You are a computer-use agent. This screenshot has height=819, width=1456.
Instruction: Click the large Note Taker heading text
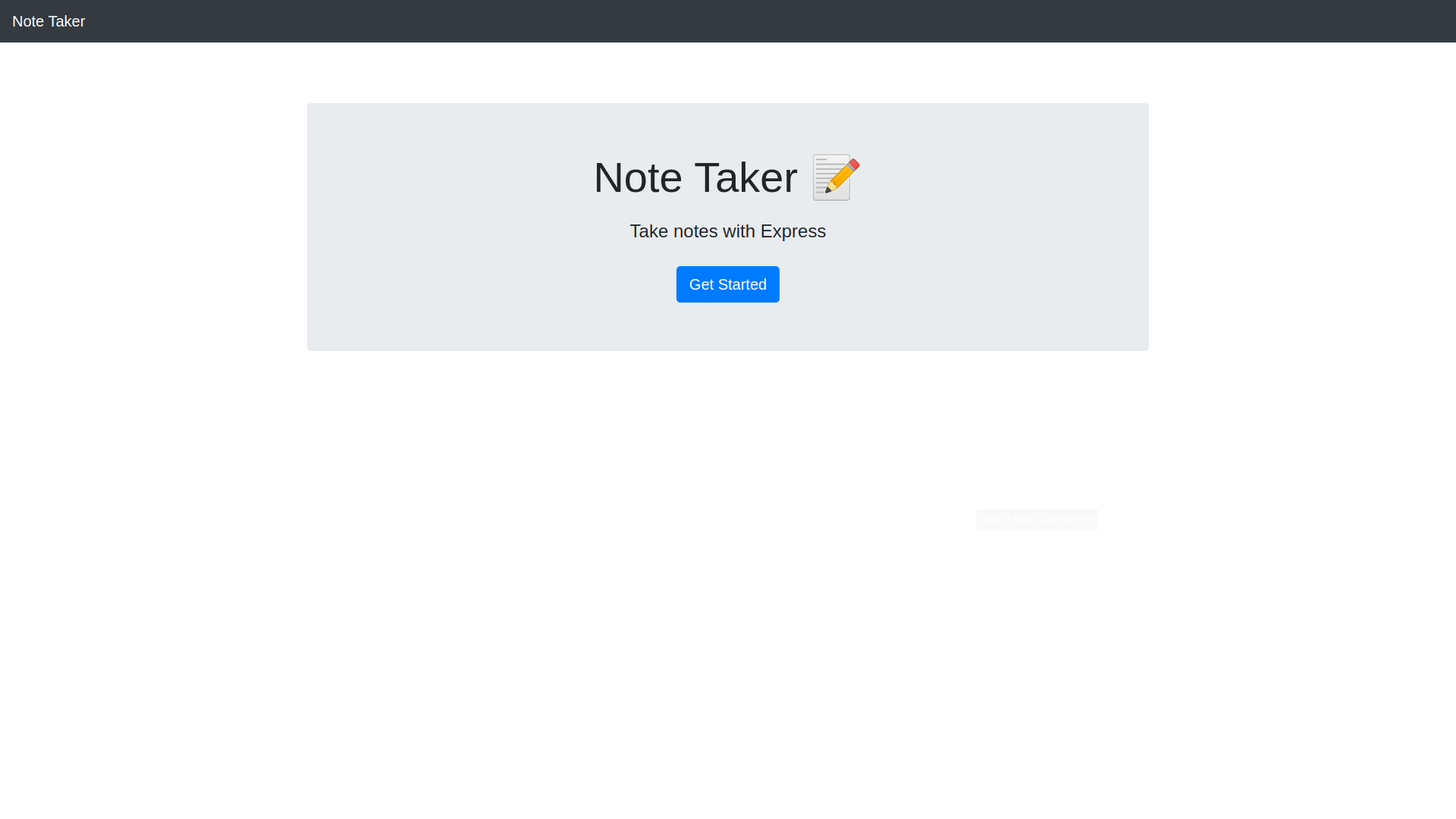pos(695,177)
